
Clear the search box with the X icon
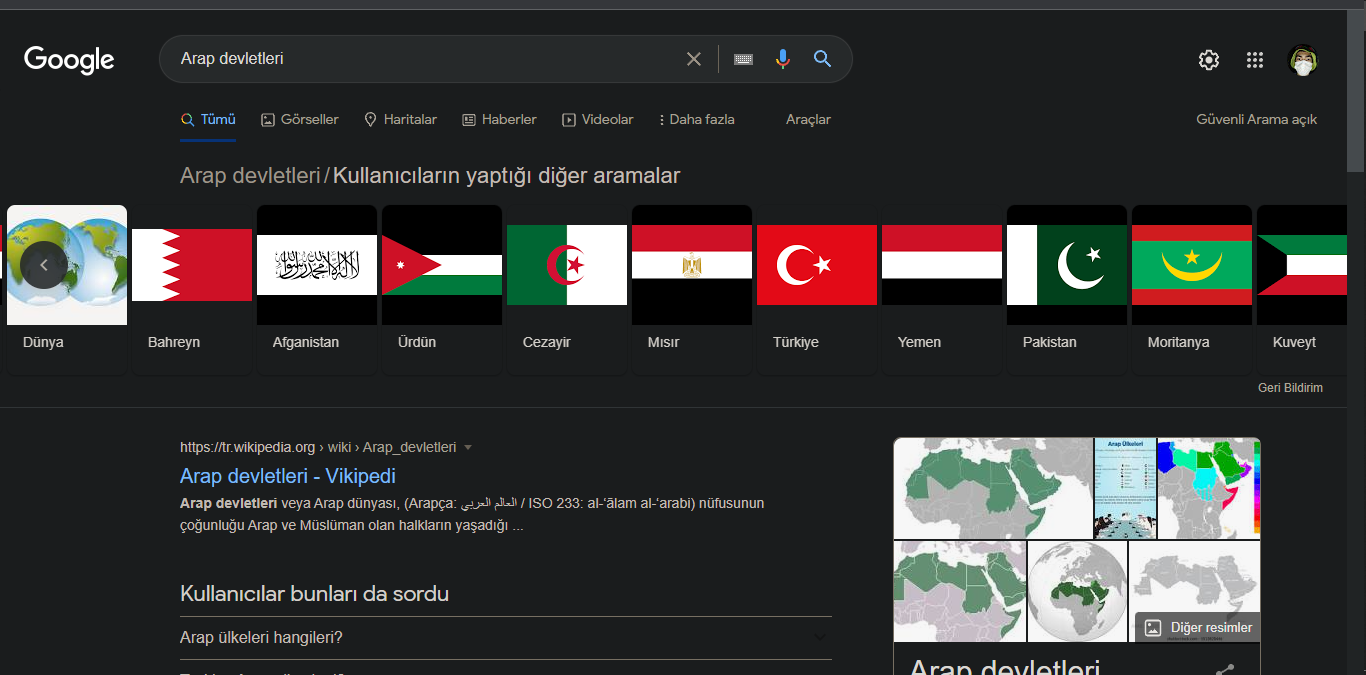pyautogui.click(x=694, y=59)
